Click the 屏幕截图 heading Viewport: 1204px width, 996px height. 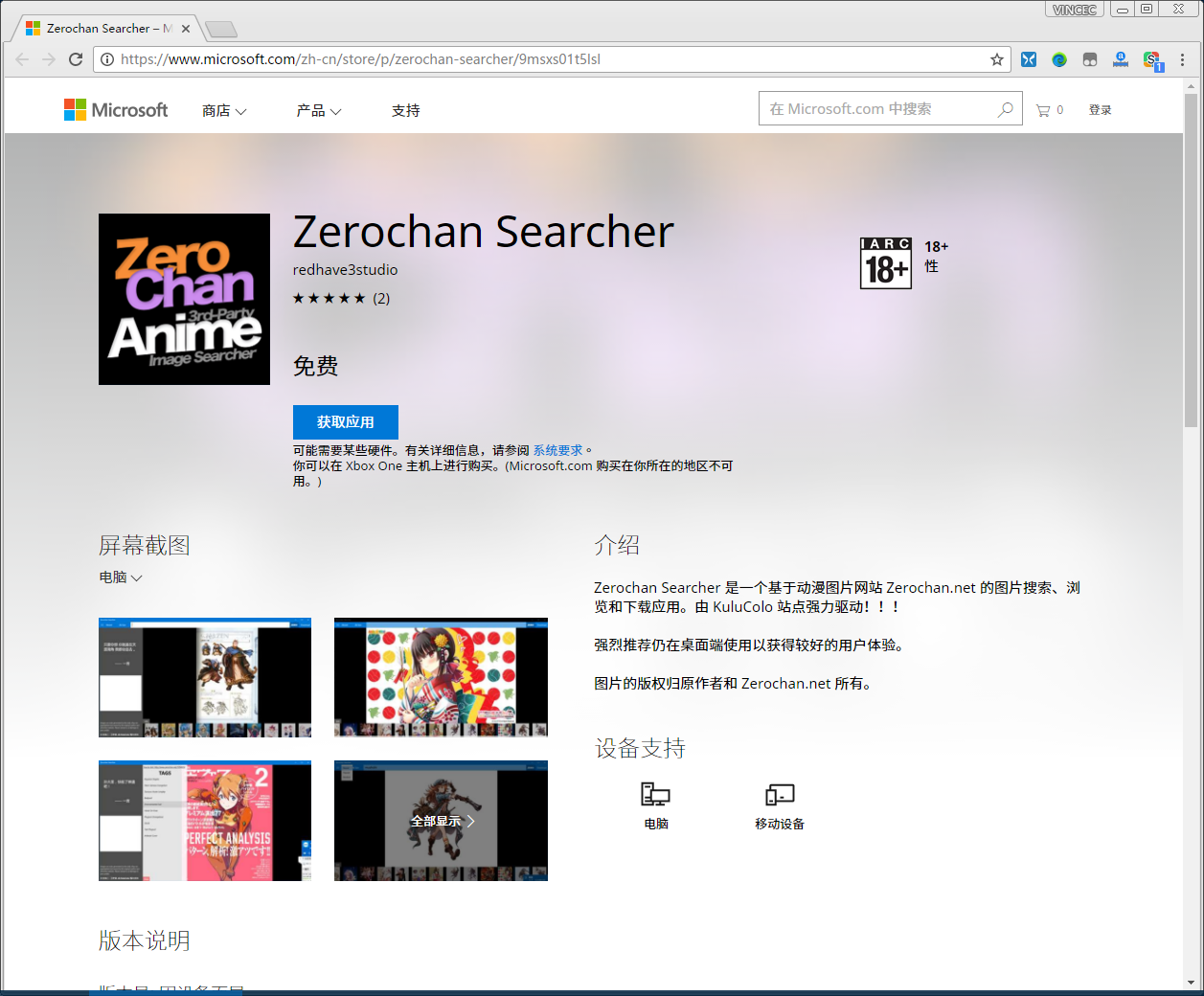[145, 546]
